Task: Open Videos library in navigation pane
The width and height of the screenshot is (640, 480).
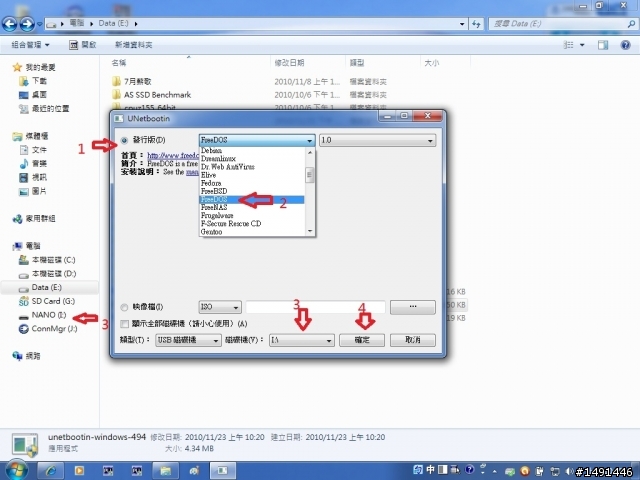Action: point(33,177)
